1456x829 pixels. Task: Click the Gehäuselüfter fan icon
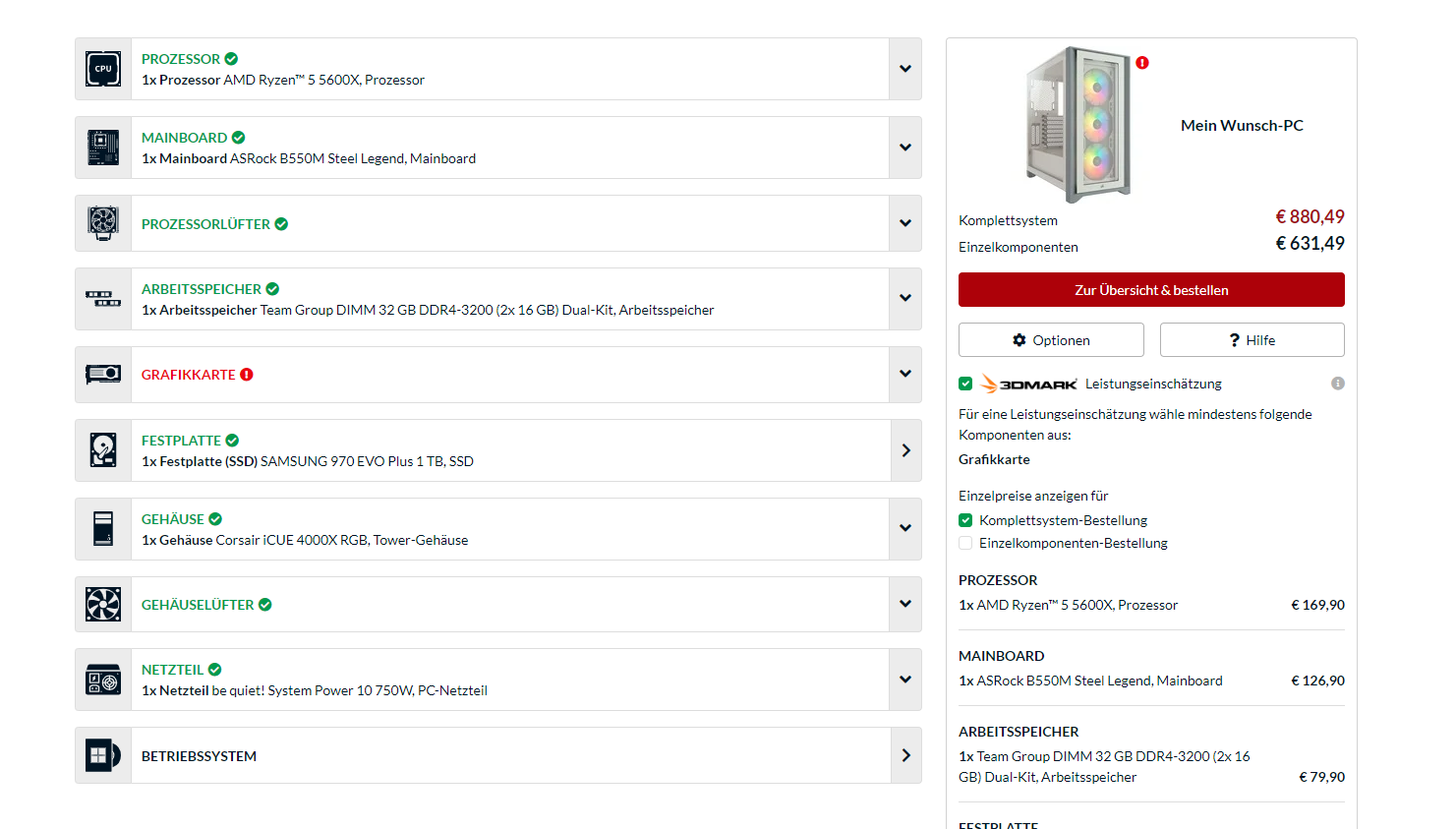pos(103,604)
